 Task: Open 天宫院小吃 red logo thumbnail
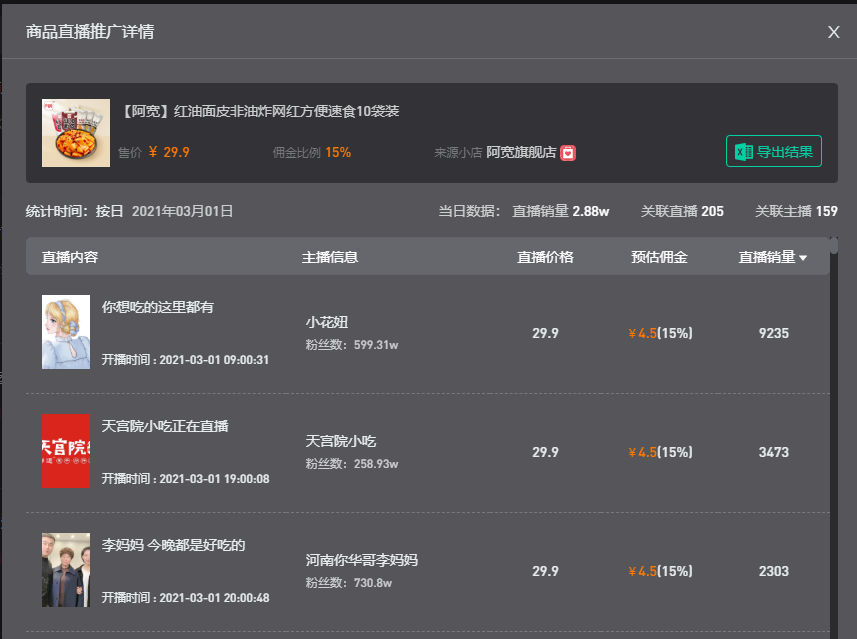[66, 451]
